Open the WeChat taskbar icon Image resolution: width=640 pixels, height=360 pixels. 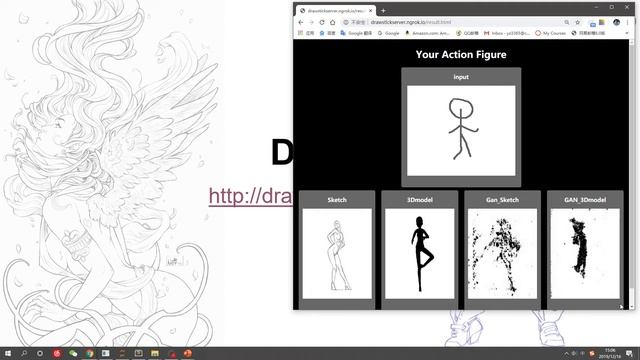tap(73, 353)
